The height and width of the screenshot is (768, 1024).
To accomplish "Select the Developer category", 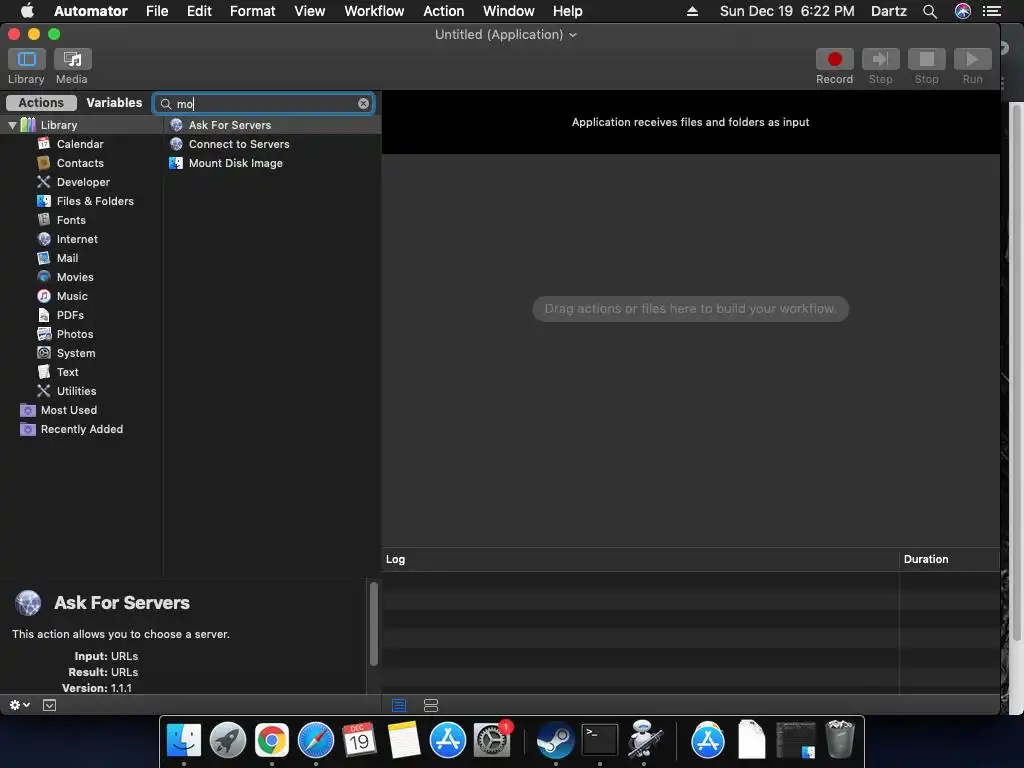I will 81,182.
